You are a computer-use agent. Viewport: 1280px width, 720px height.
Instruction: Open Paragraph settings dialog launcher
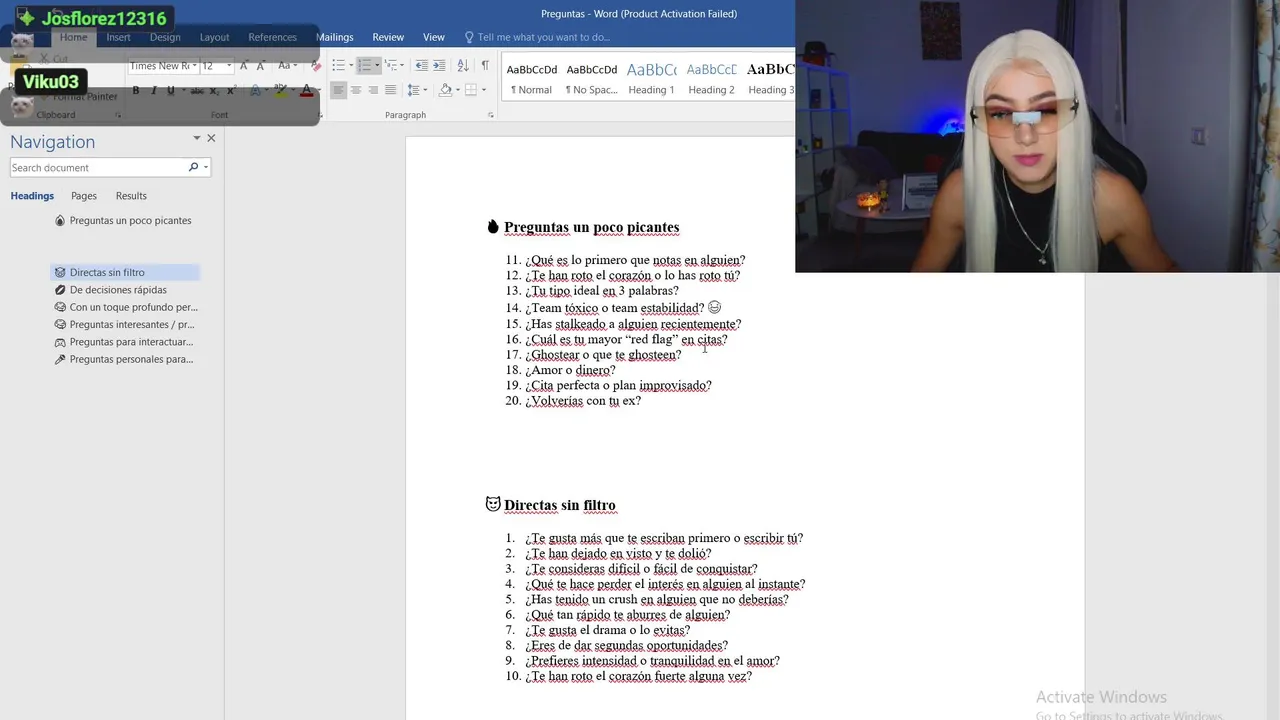click(490, 115)
